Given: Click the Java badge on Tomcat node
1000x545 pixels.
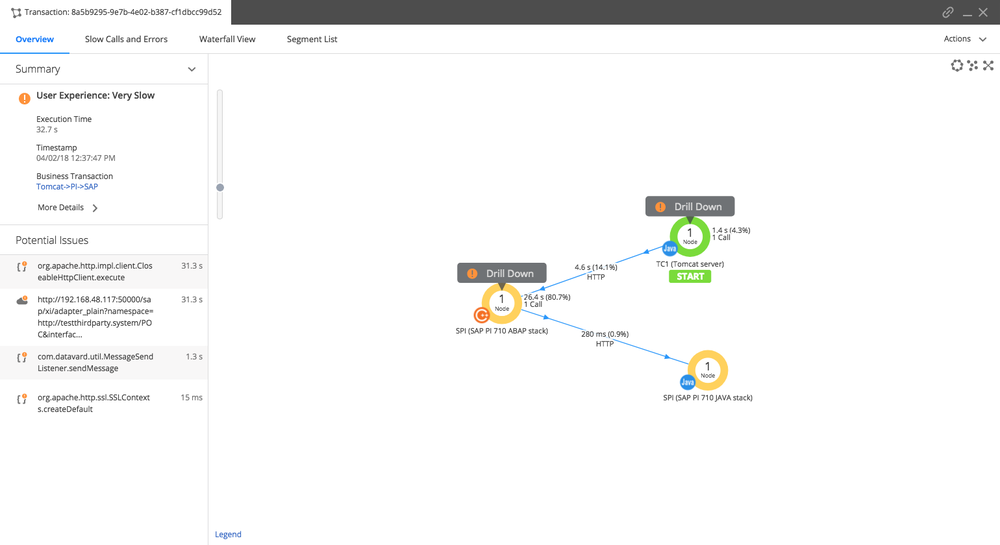Looking at the screenshot, I should 670,249.
